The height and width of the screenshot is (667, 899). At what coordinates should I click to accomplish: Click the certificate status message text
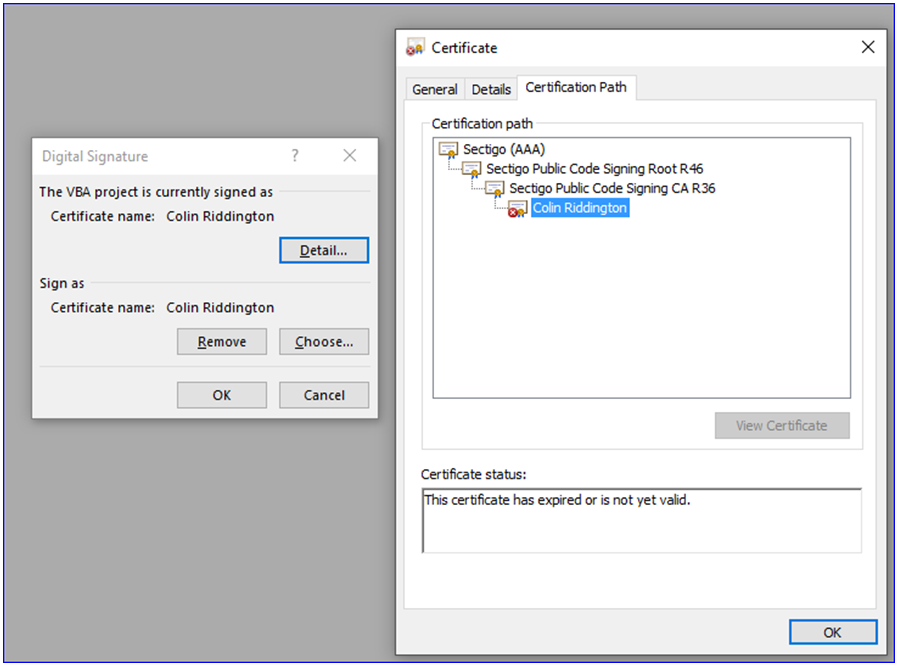point(557,500)
